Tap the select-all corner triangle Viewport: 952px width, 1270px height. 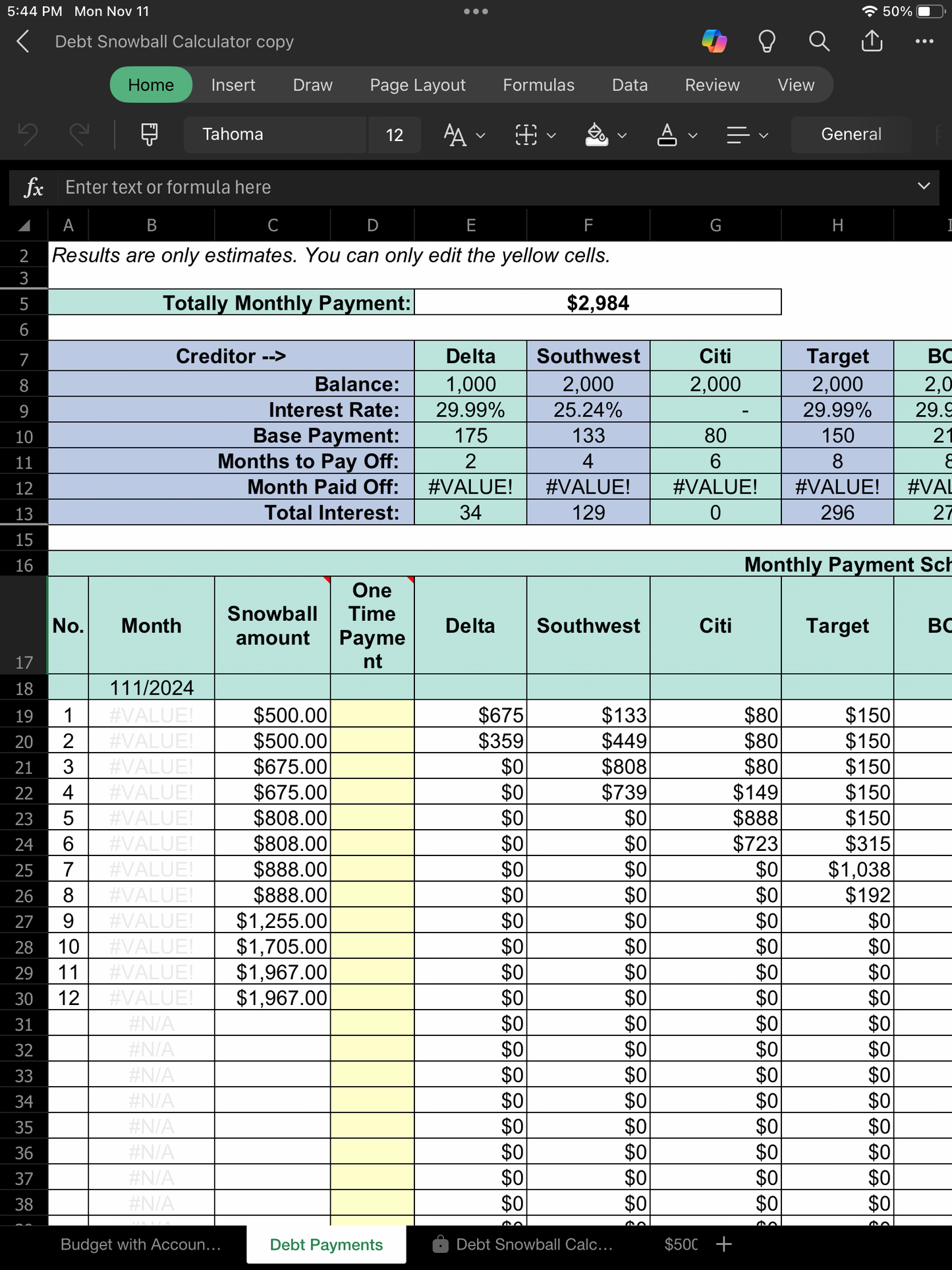[x=24, y=226]
